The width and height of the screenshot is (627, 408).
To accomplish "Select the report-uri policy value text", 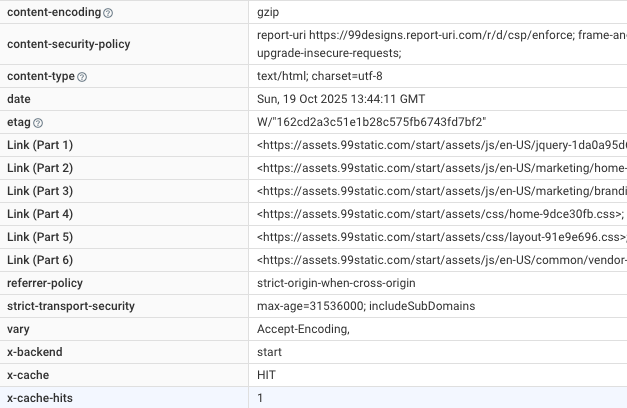I will [x=441, y=35].
